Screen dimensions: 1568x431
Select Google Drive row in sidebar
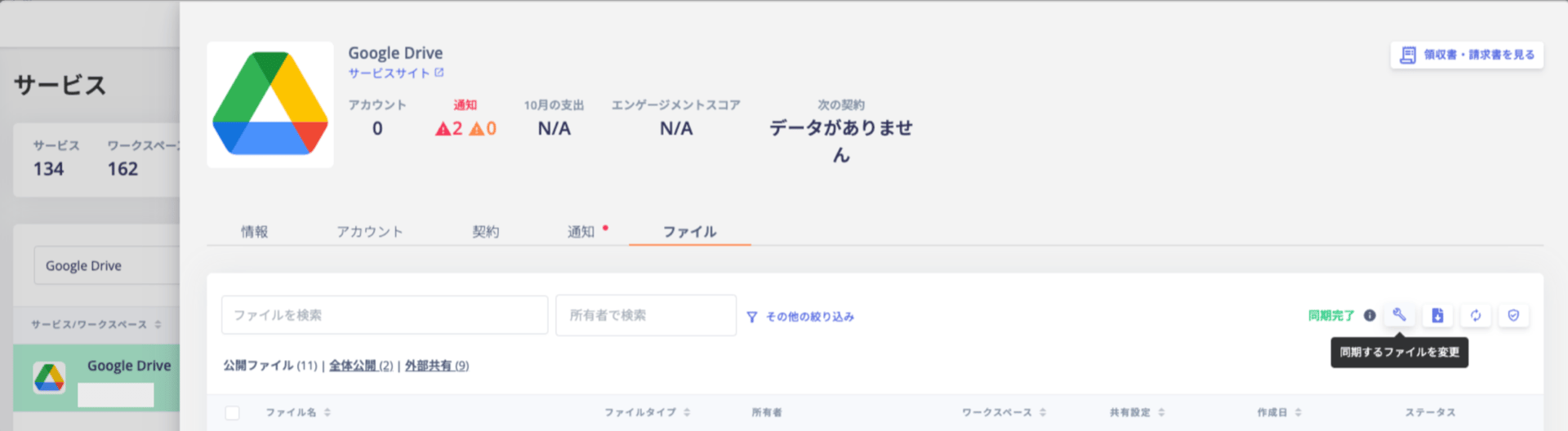96,378
